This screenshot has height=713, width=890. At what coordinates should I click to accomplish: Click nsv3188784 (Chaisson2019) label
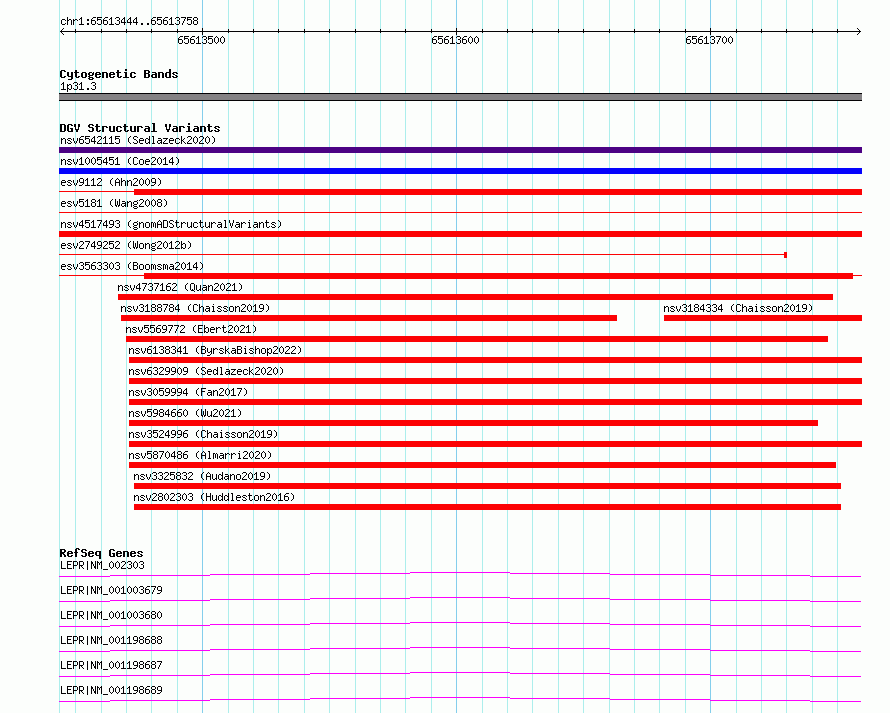(x=195, y=308)
